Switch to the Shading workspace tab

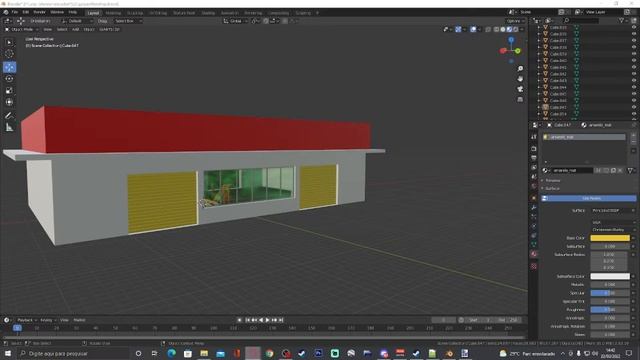pyautogui.click(x=208, y=13)
